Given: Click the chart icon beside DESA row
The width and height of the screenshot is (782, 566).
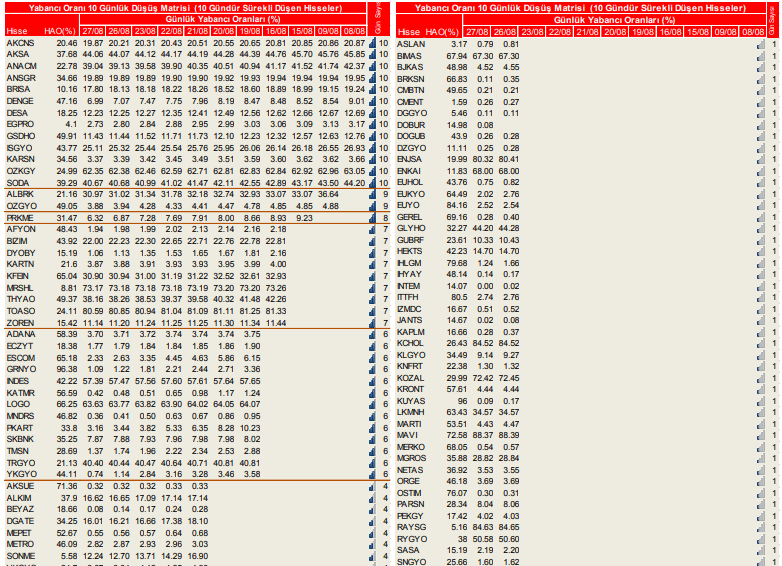Looking at the screenshot, I should click(x=372, y=113).
